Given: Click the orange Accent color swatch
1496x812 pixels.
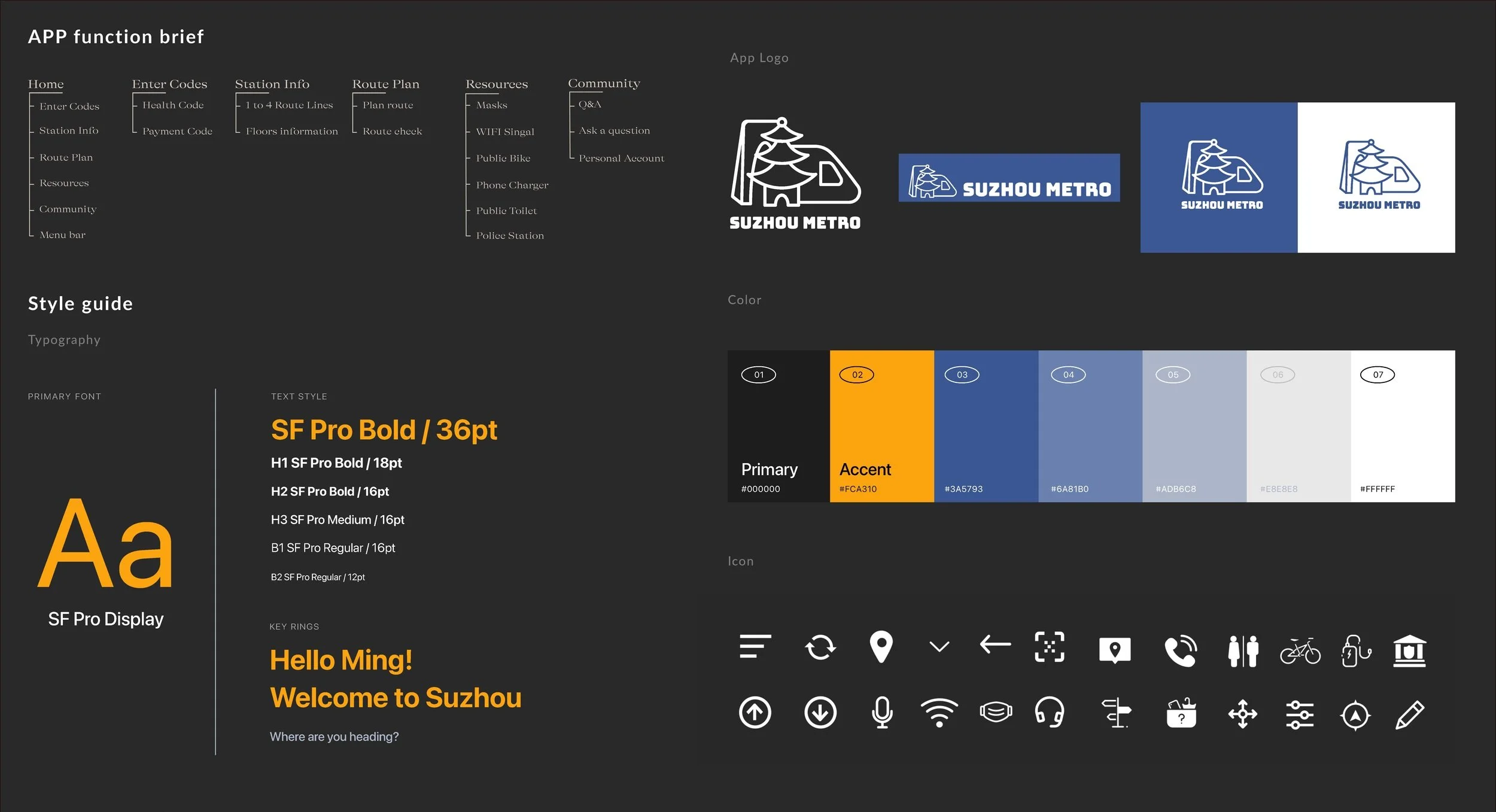Looking at the screenshot, I should coord(881,426).
